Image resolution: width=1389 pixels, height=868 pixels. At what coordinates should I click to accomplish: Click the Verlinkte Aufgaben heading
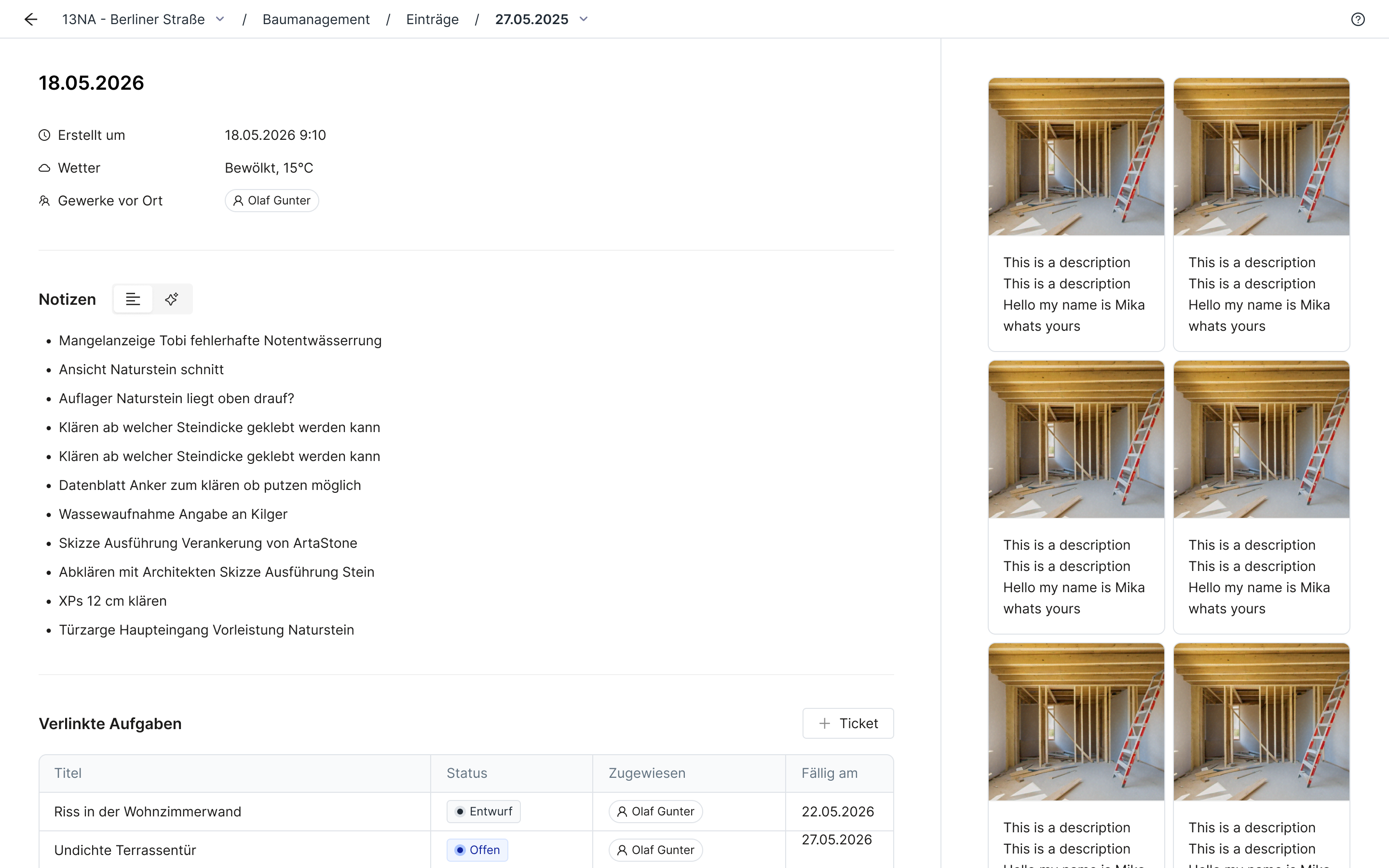[x=110, y=723]
